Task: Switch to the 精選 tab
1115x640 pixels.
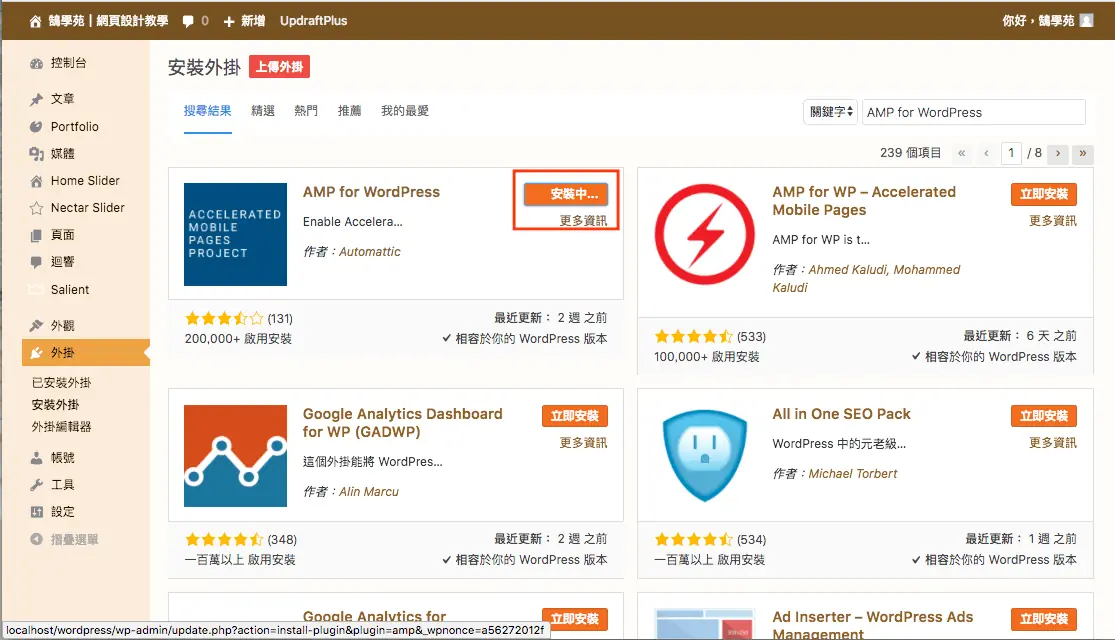Action: point(263,111)
